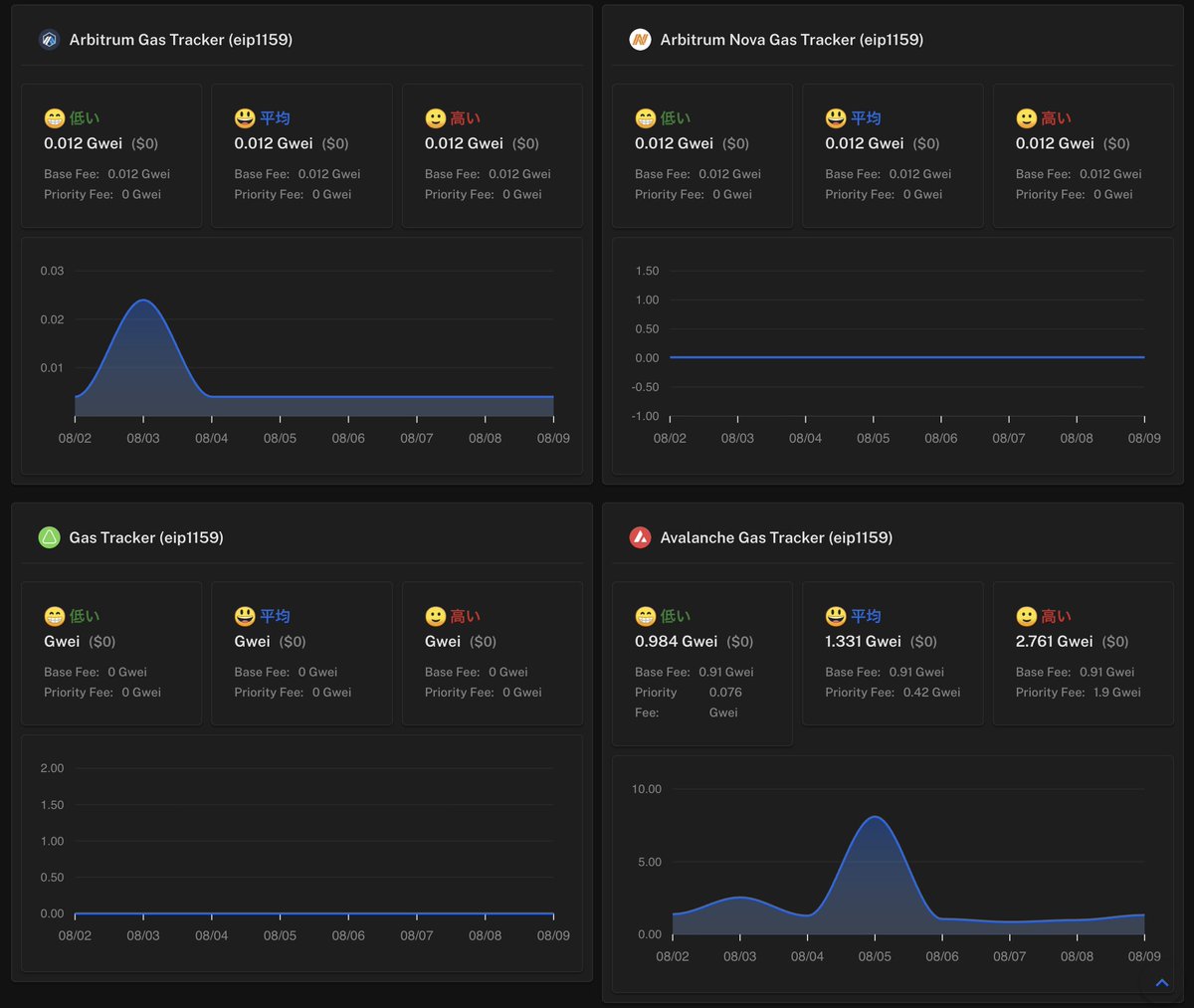Click the flat line in Arbitrum Nova chart
The width and height of the screenshot is (1194, 1008).
click(906, 357)
